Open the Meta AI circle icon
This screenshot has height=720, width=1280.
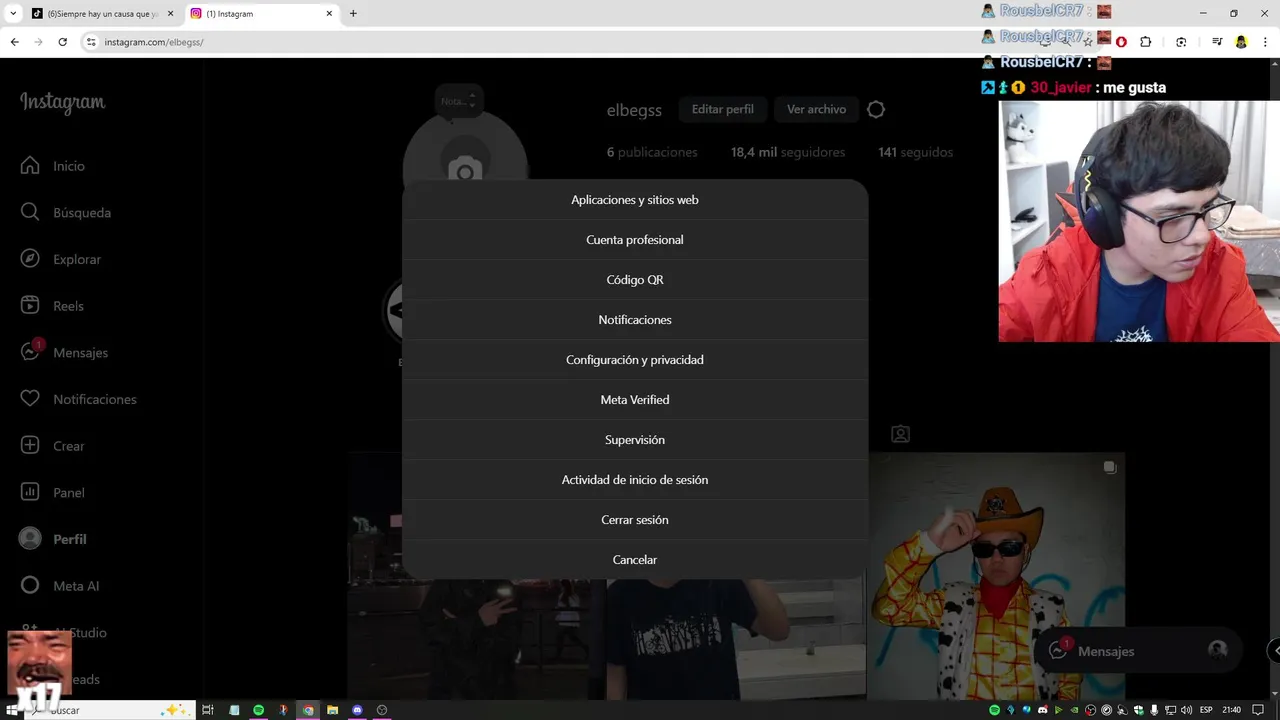tap(30, 585)
